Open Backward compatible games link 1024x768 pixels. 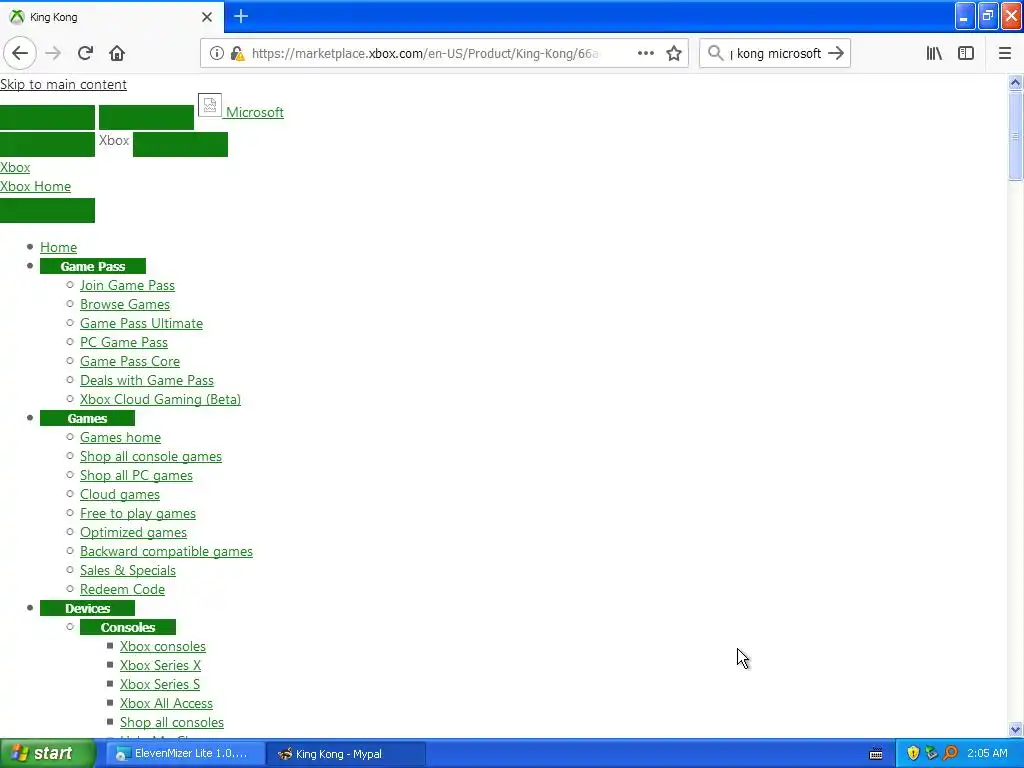(x=167, y=551)
